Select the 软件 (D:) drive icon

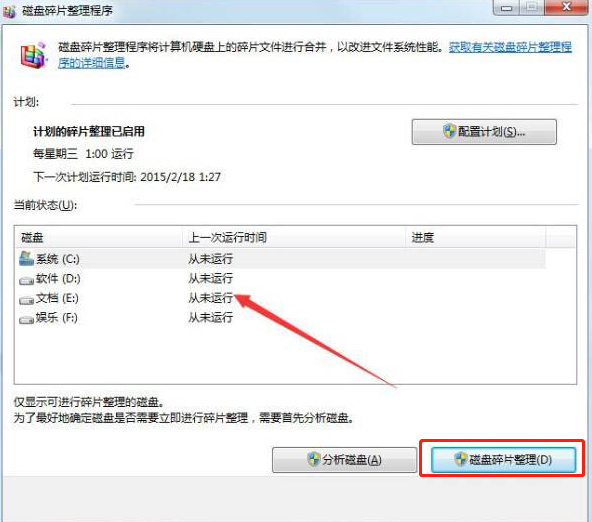26,280
